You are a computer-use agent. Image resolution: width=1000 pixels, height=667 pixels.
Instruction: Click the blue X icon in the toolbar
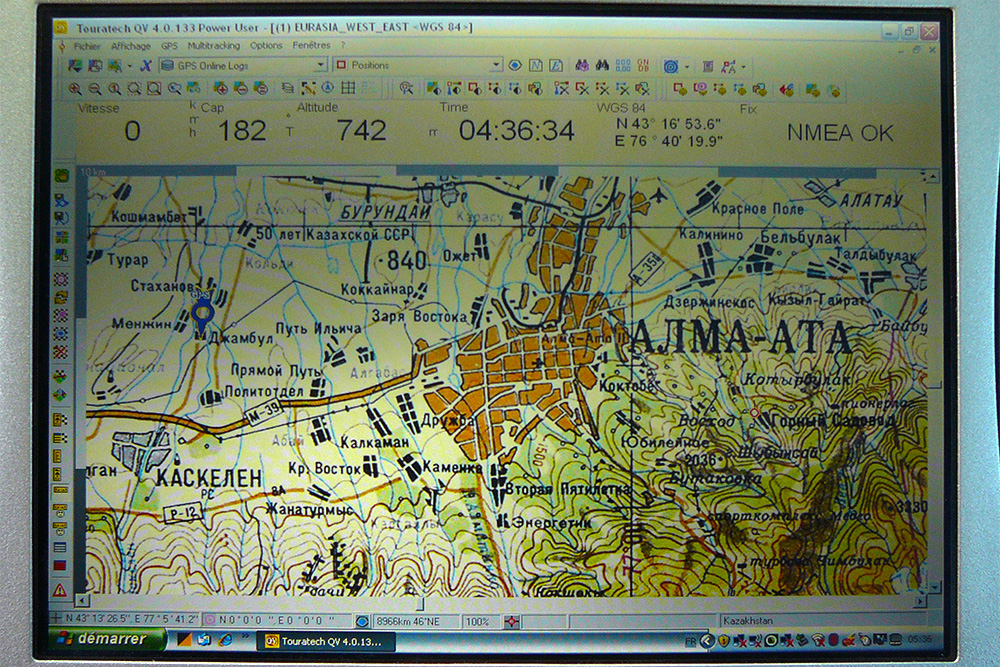click(146, 66)
